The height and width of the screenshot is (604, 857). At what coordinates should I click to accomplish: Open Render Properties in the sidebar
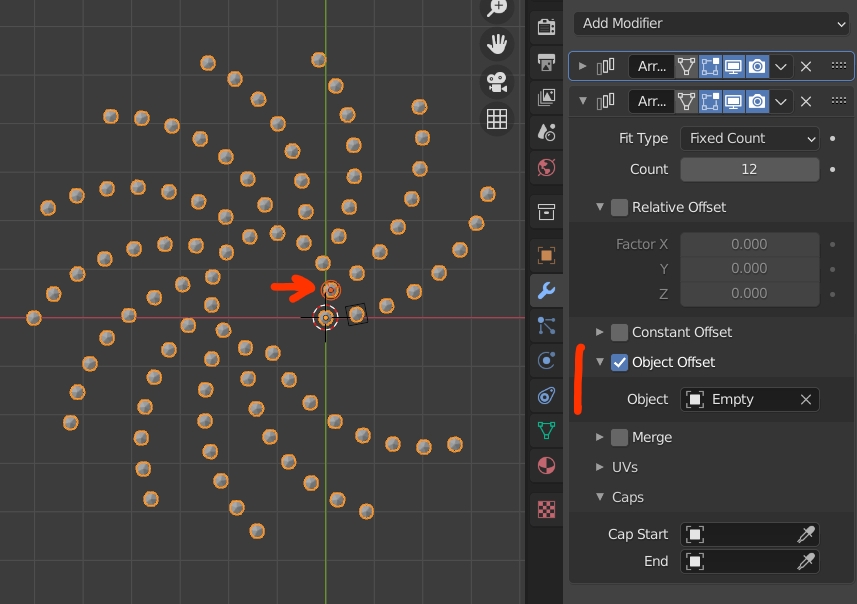coord(545,28)
